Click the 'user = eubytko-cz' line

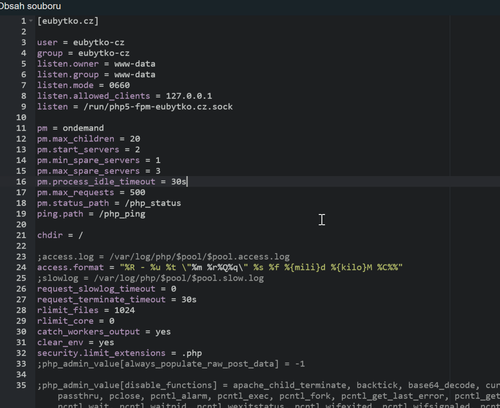coord(81,43)
